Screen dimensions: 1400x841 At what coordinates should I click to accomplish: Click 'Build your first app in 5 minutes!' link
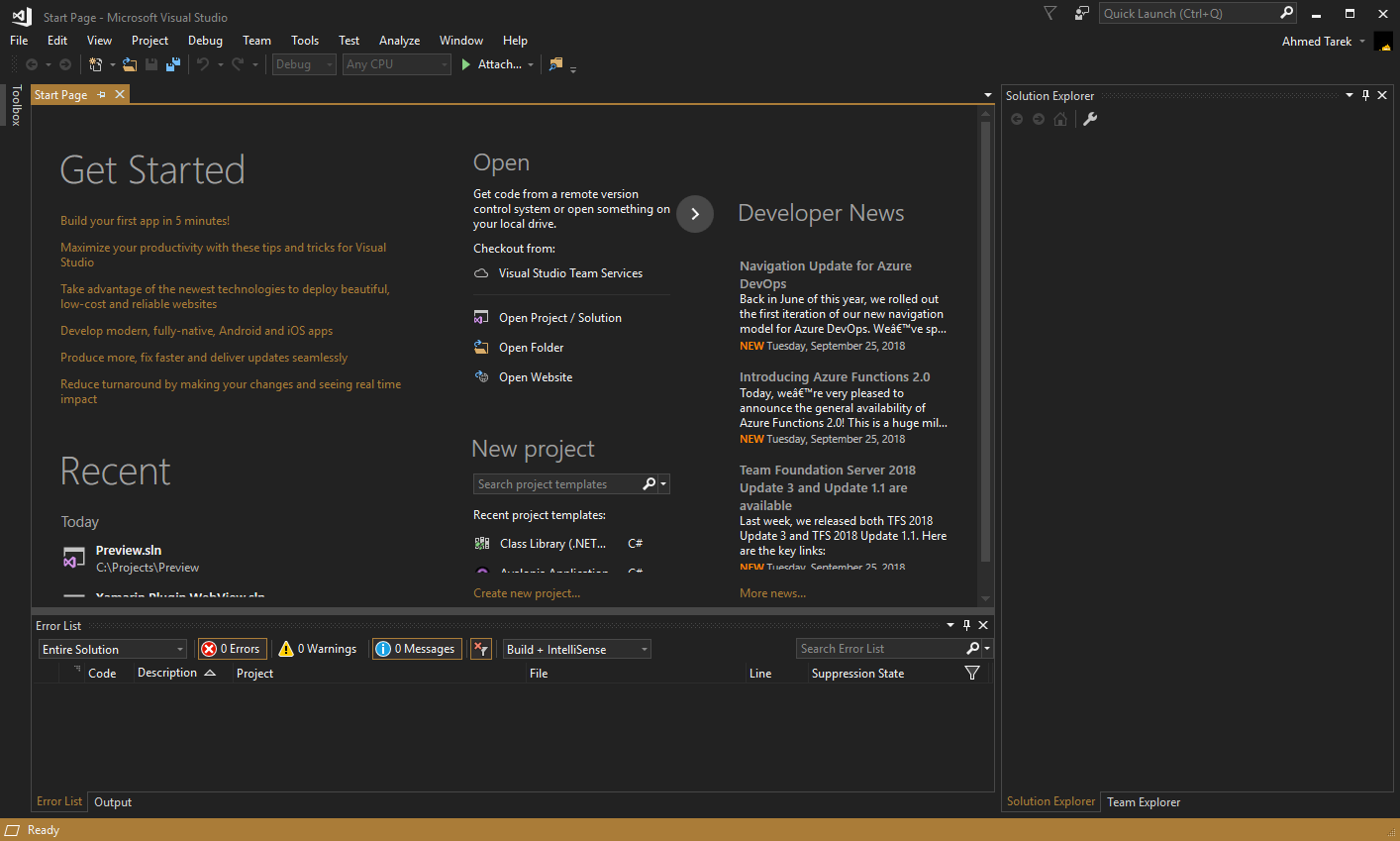coord(145,221)
